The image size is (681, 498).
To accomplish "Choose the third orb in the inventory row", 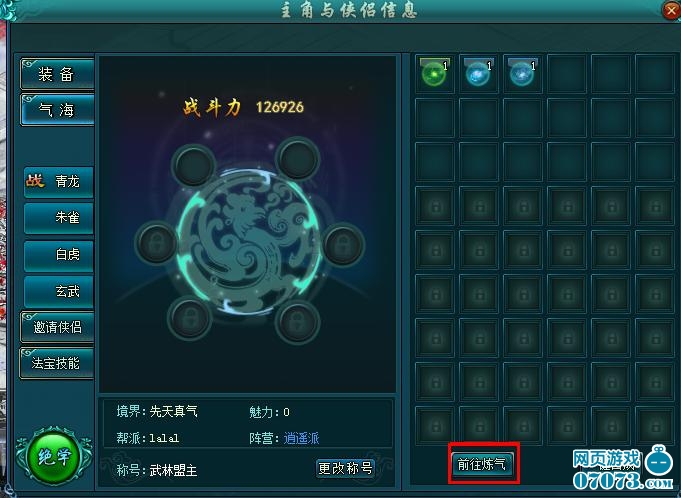I will 522,73.
